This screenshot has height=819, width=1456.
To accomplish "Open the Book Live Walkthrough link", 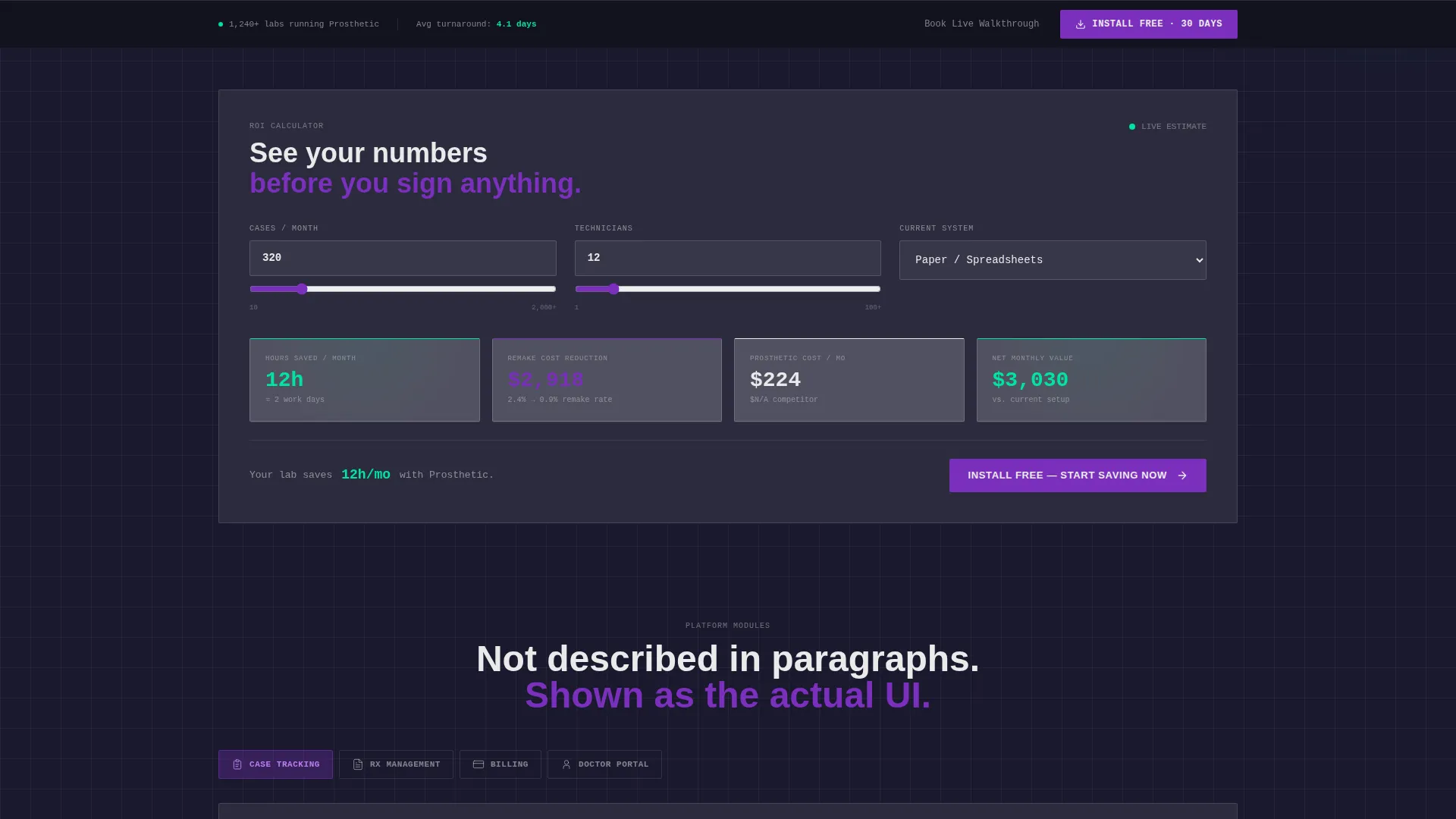I will (x=981, y=24).
